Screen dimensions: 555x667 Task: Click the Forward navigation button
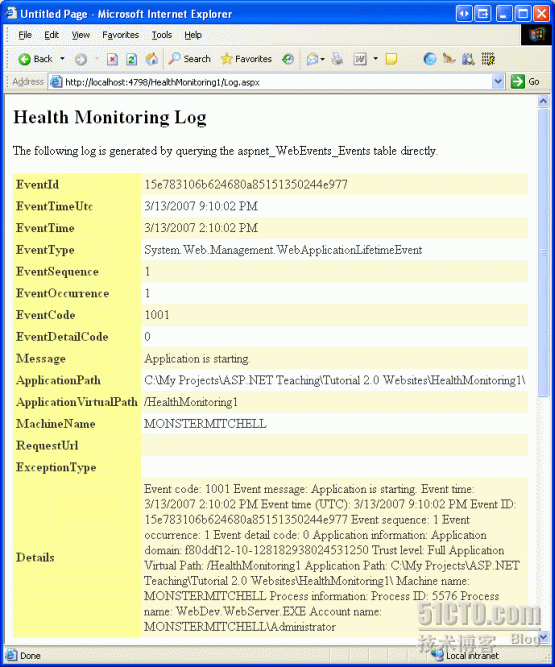(x=81, y=59)
